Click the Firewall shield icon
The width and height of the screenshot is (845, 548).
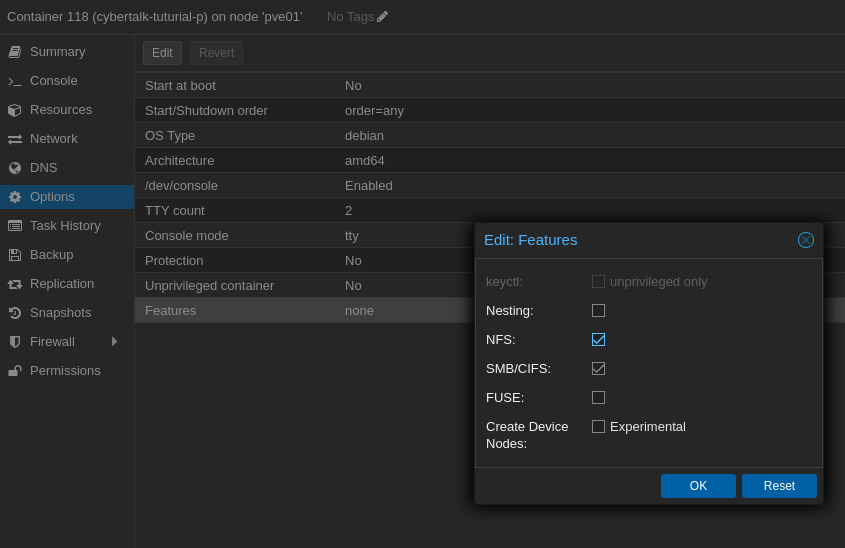15,342
